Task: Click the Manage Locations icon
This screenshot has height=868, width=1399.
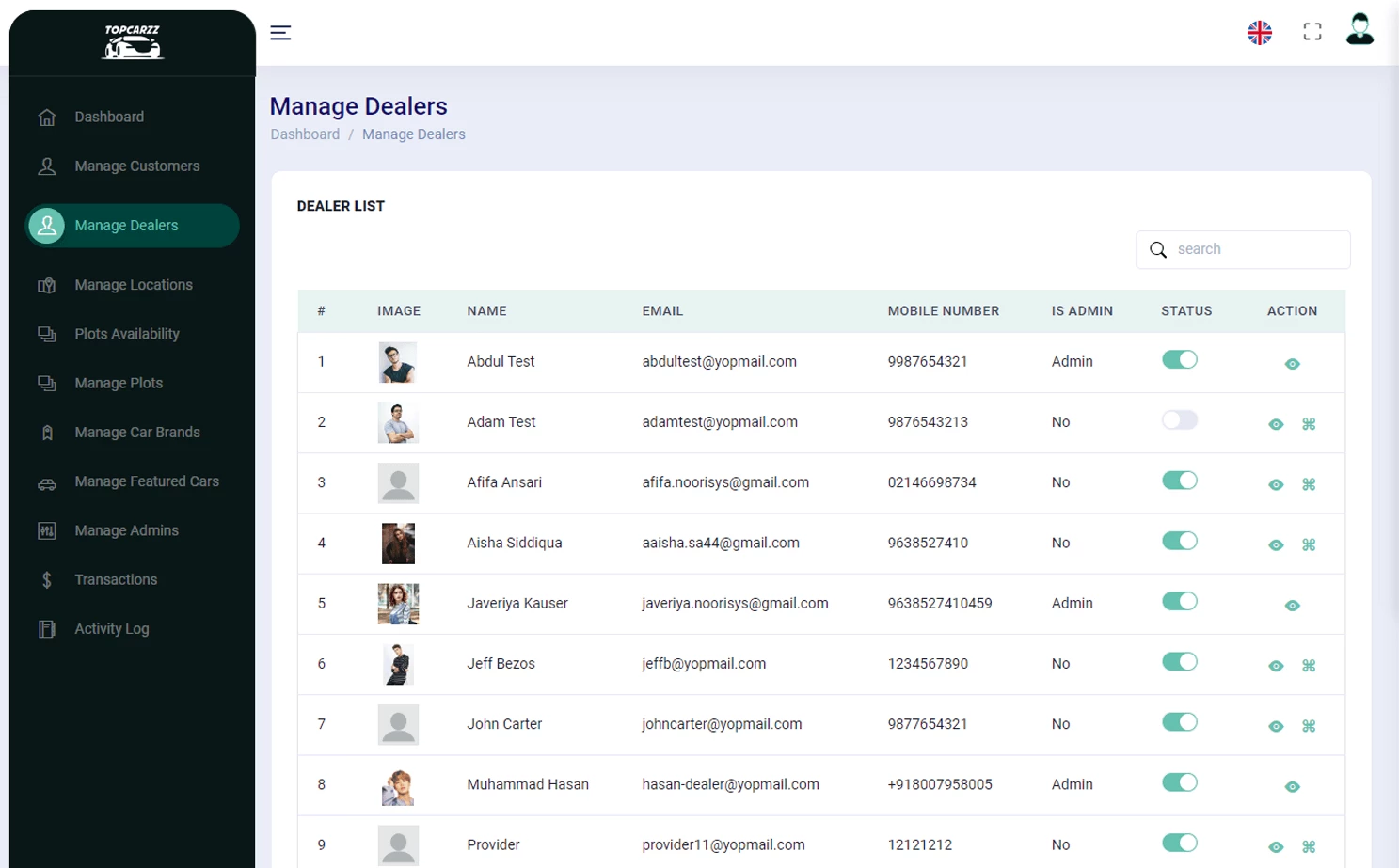Action: click(x=46, y=284)
